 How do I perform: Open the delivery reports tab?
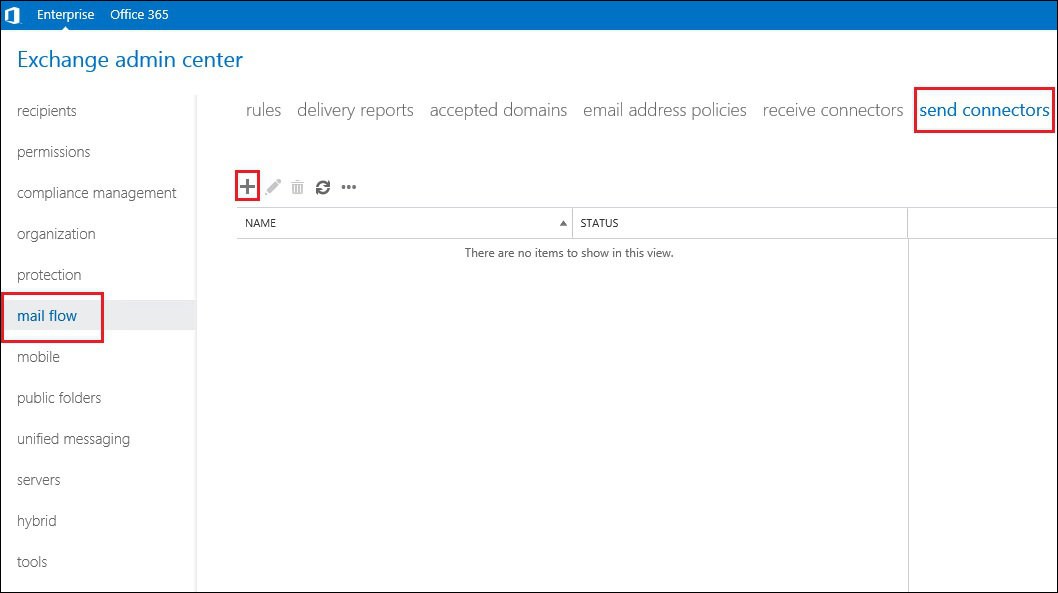[355, 110]
